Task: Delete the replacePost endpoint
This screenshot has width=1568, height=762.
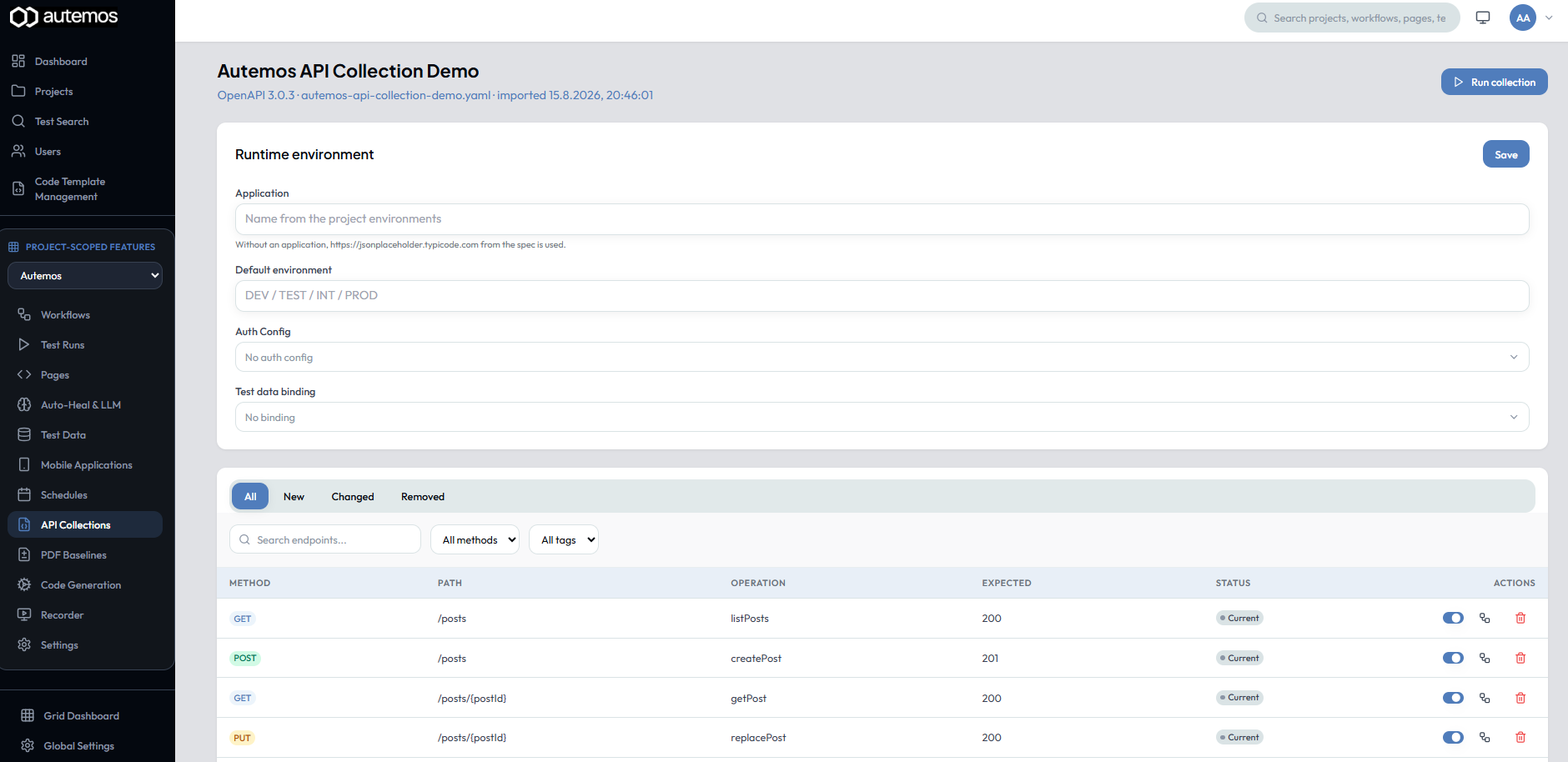Action: 1520,737
